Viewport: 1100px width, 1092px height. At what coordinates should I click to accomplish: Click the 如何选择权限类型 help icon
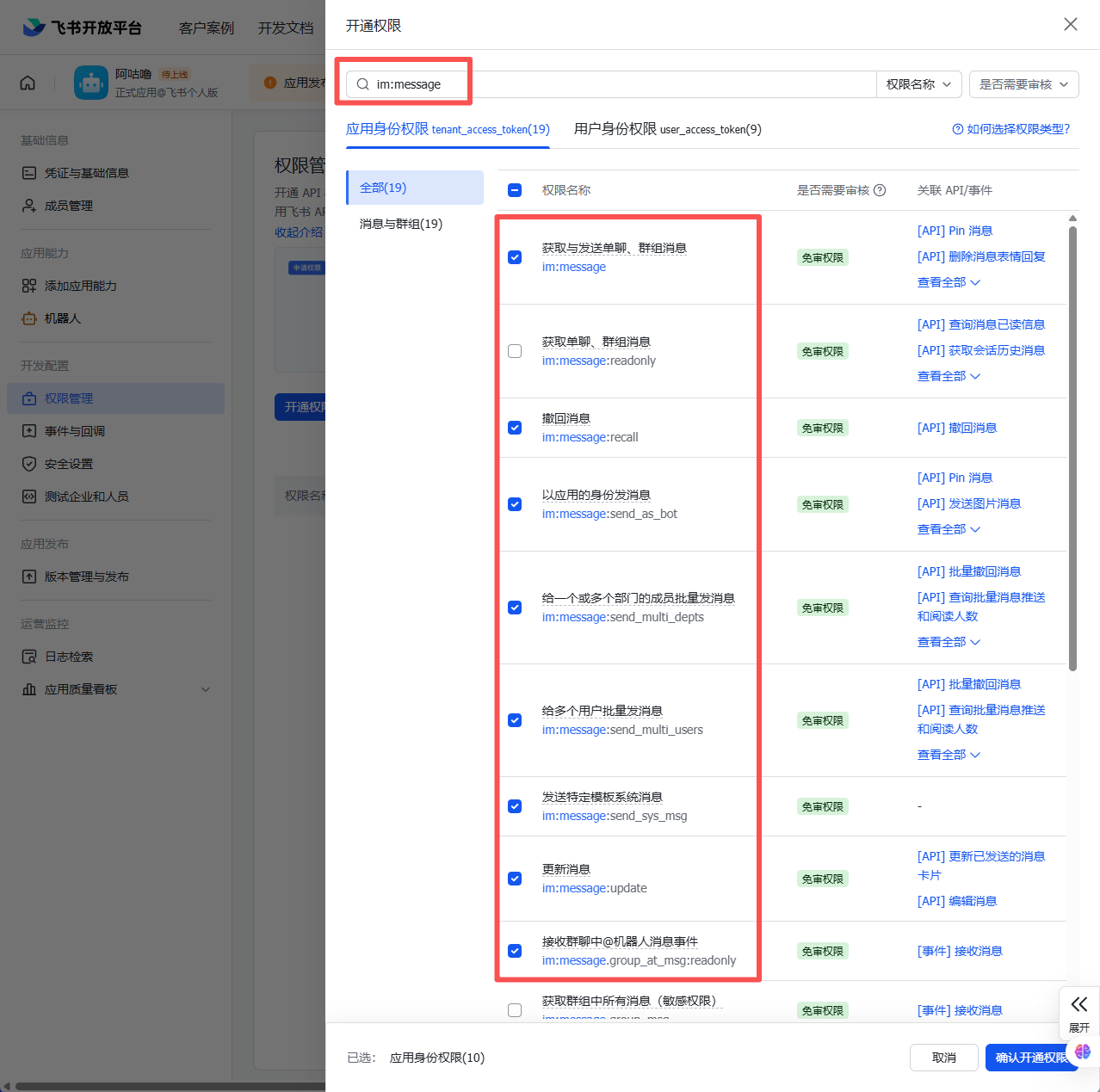(x=957, y=129)
